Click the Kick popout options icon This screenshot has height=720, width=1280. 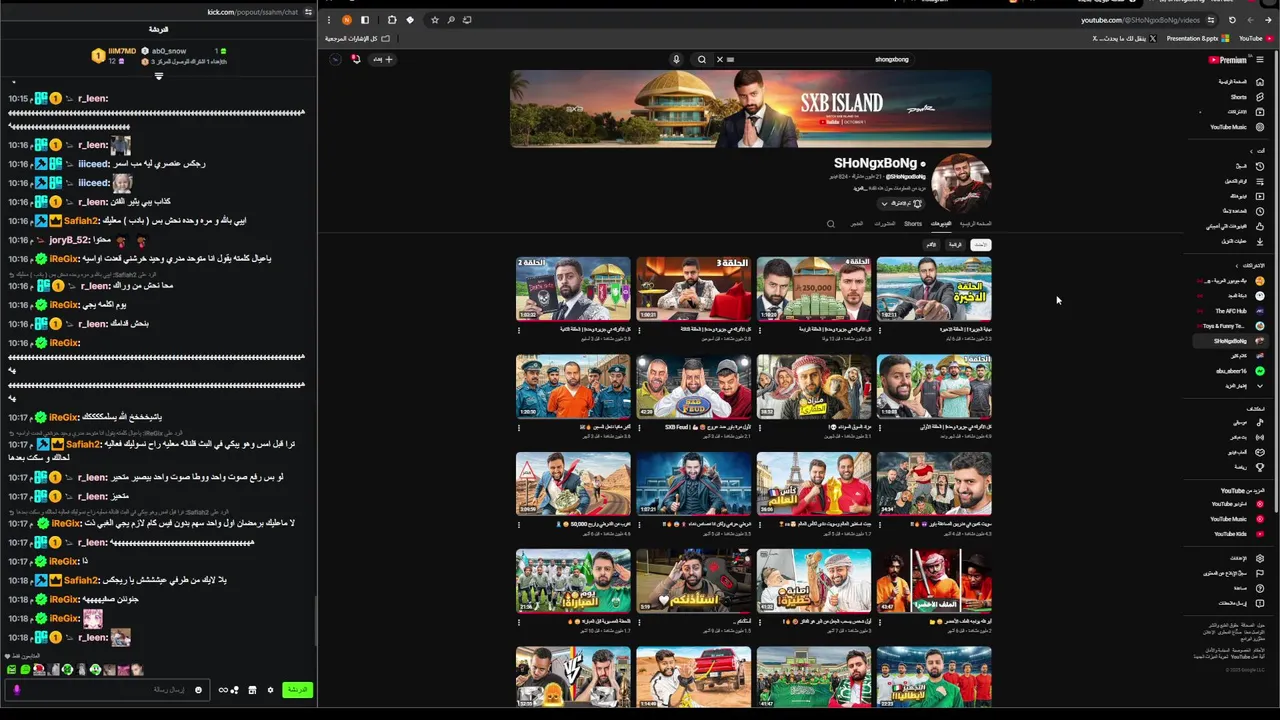[x=308, y=12]
